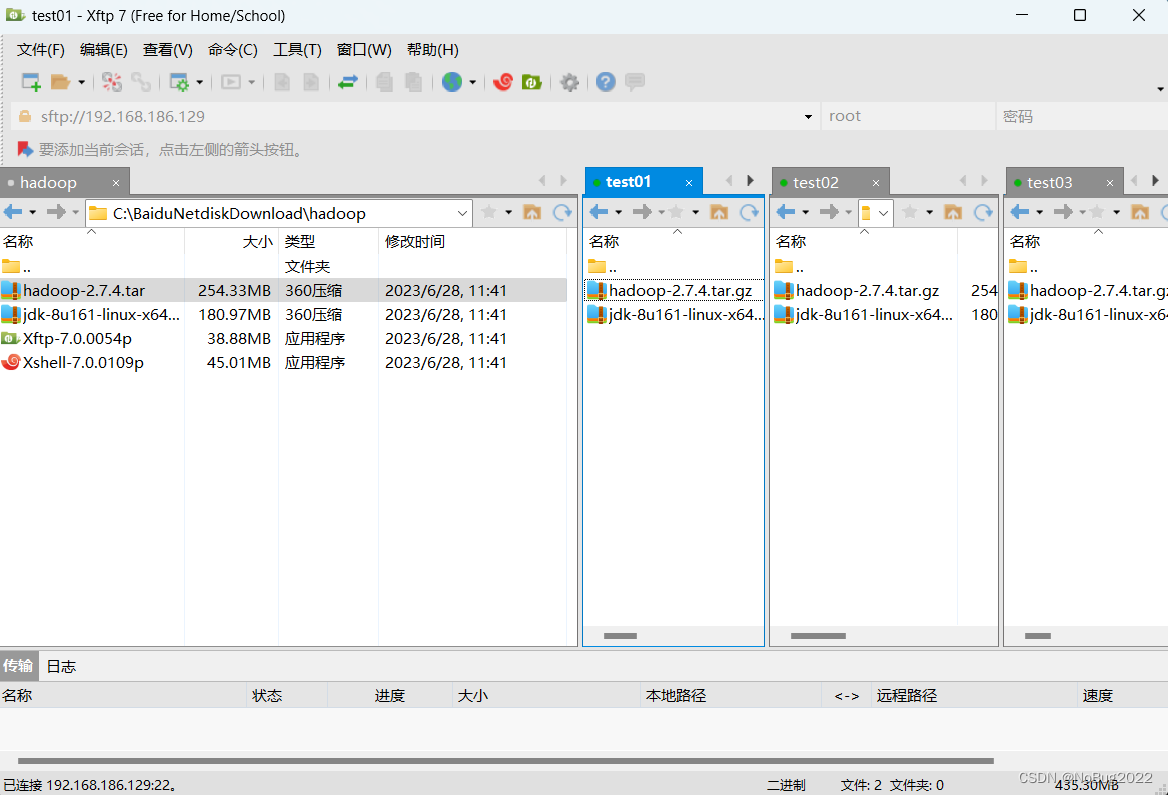Refresh the test02 remote pane

pyautogui.click(x=983, y=212)
